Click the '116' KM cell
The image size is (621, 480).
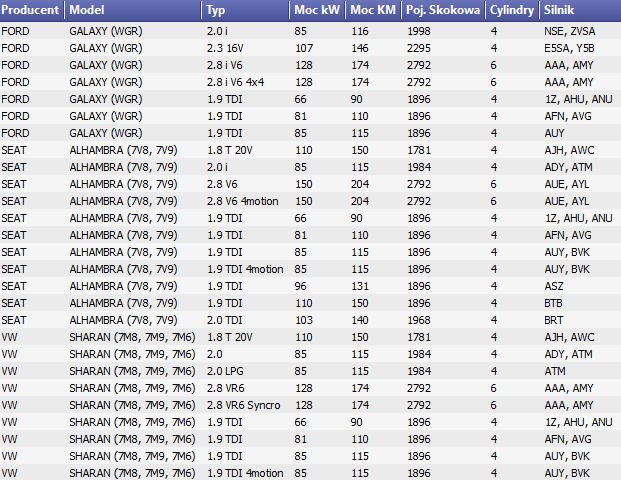pyautogui.click(x=360, y=31)
